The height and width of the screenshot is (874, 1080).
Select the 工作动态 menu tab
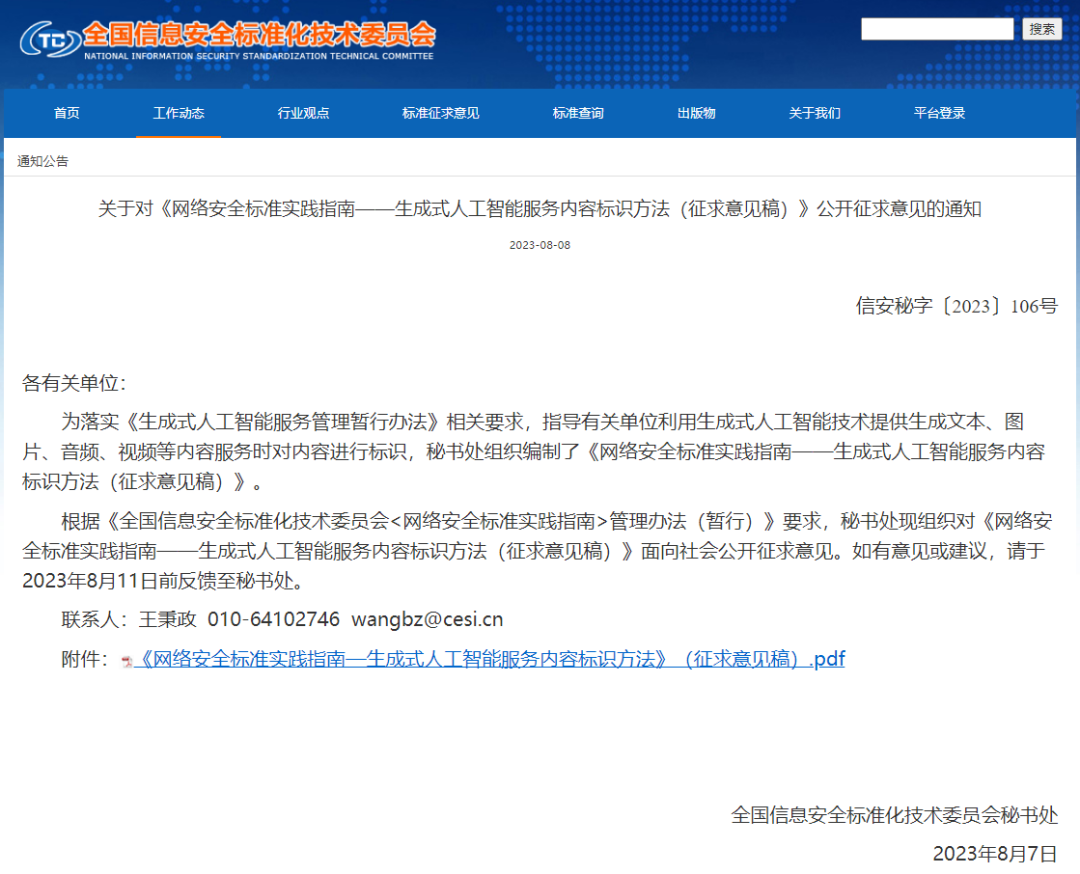pos(178,113)
